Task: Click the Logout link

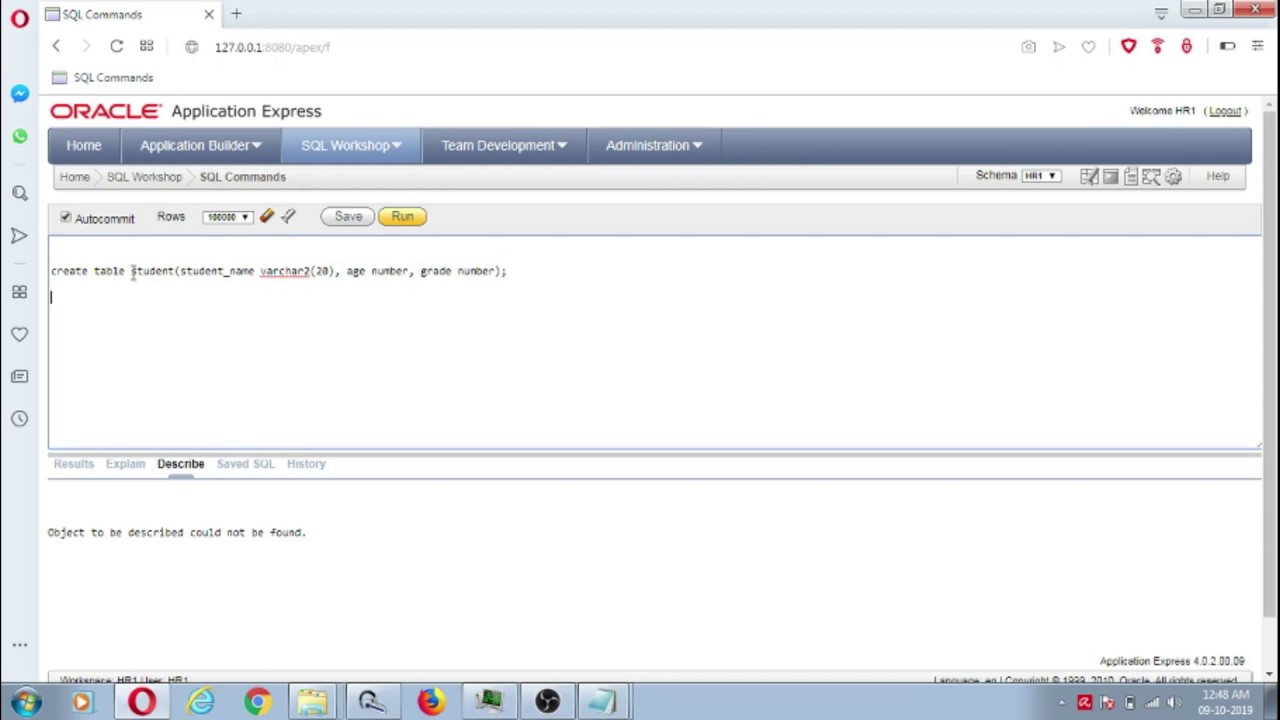Action: [1225, 111]
